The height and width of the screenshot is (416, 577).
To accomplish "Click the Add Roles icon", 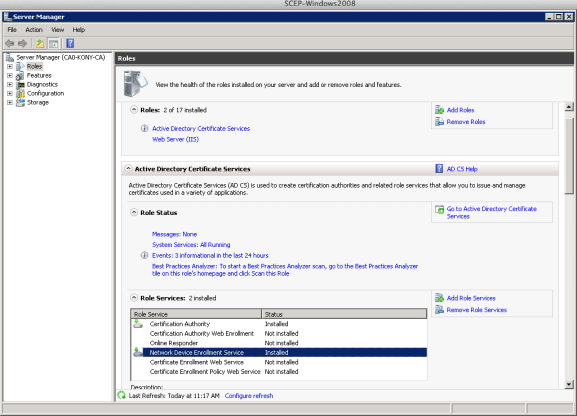I will pos(439,110).
